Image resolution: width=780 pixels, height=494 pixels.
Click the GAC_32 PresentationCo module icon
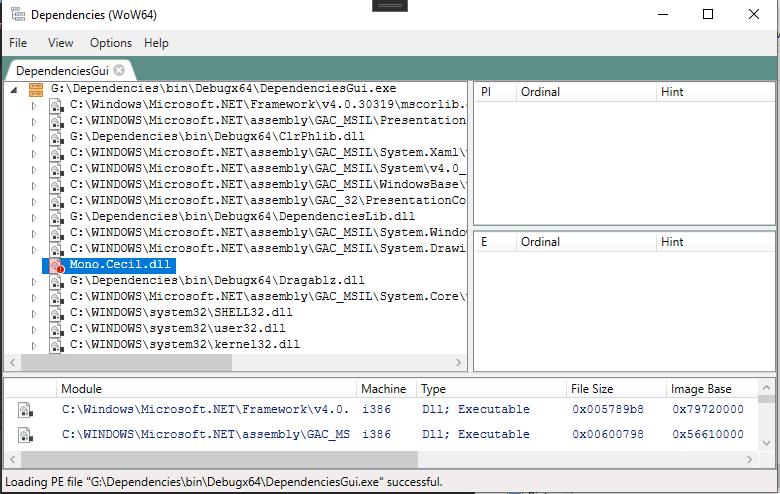[x=56, y=201]
